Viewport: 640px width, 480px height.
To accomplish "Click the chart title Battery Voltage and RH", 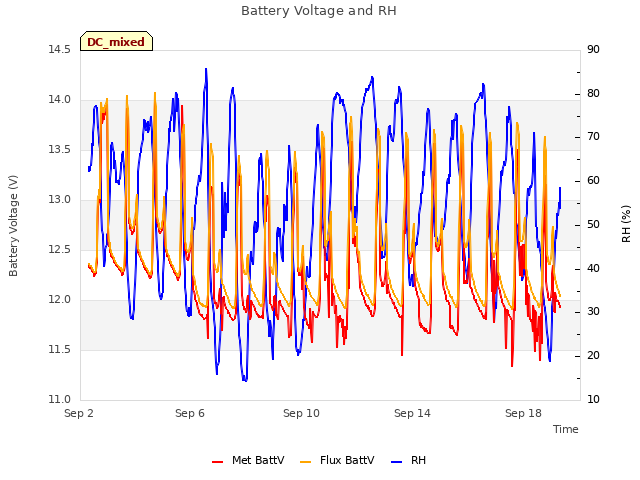I will (x=319, y=11).
